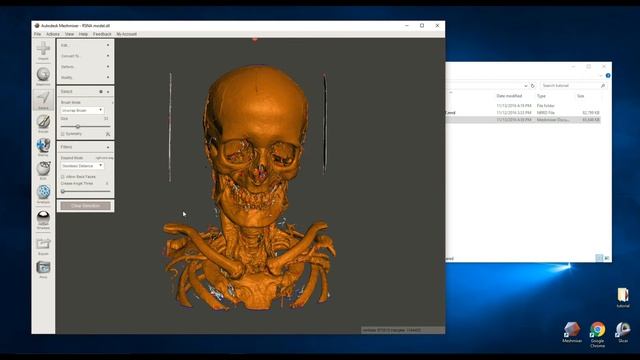
Task: Click the Meshmixer logo in the title bar
Action: [x=37, y=26]
